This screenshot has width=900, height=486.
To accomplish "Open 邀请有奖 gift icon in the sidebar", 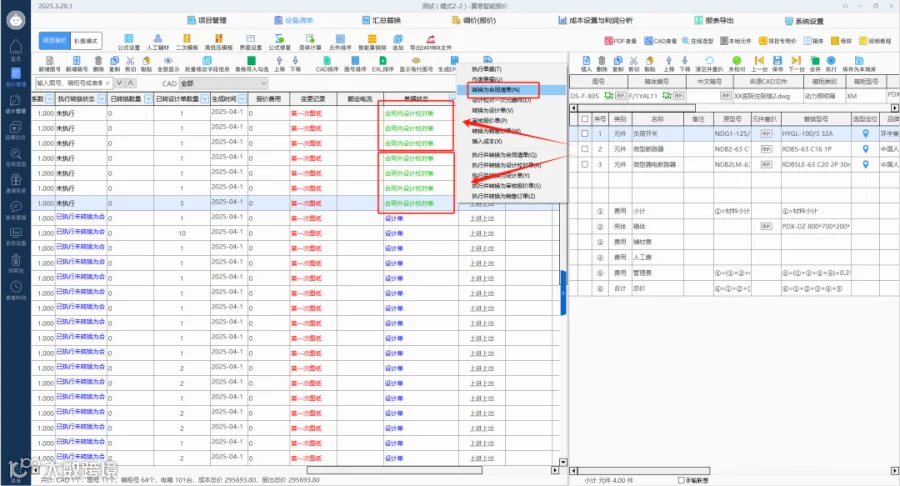I will [x=15, y=182].
